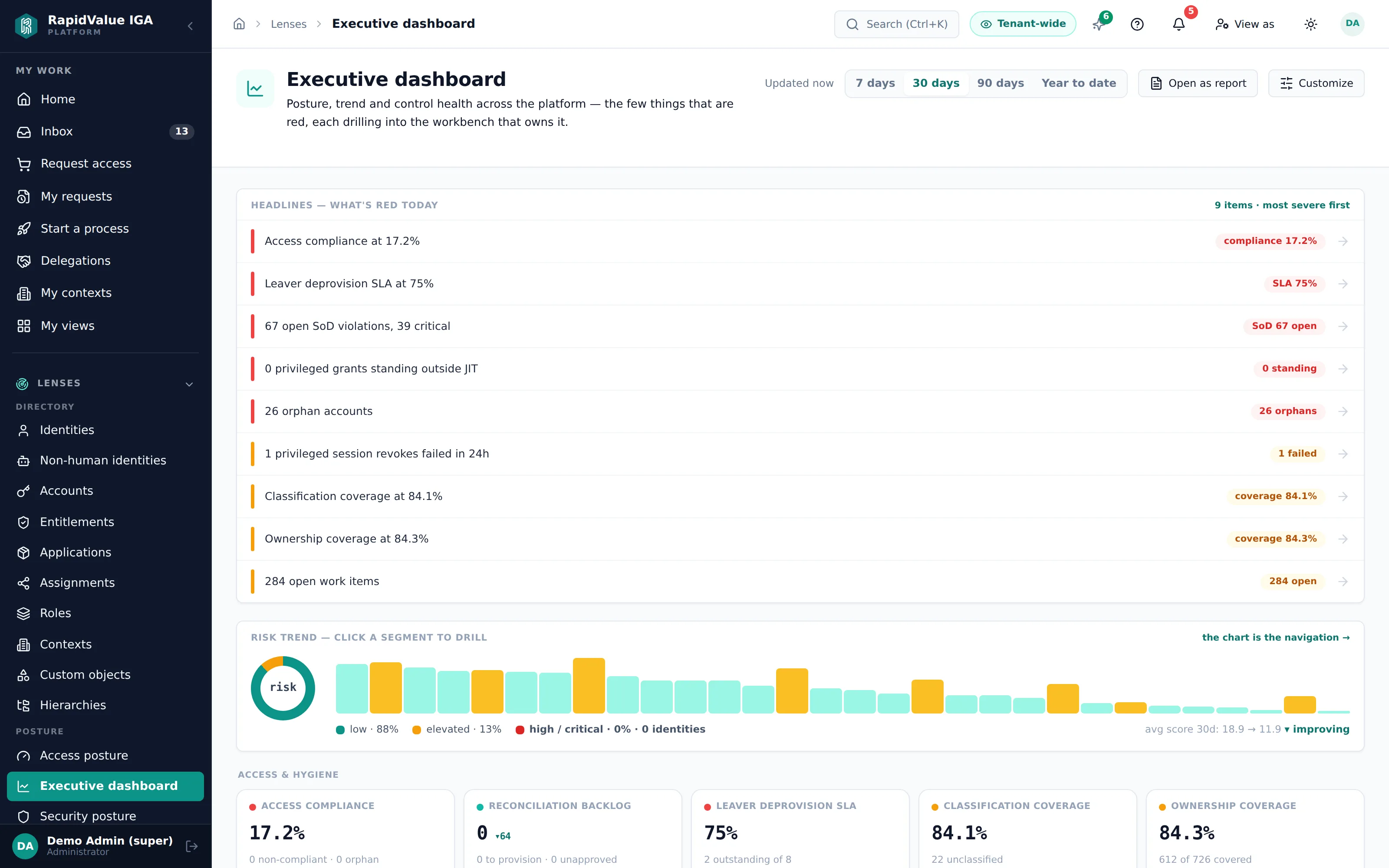Screen dimensions: 1389x868
Task: Collapse the Lenses section
Action: (189, 384)
